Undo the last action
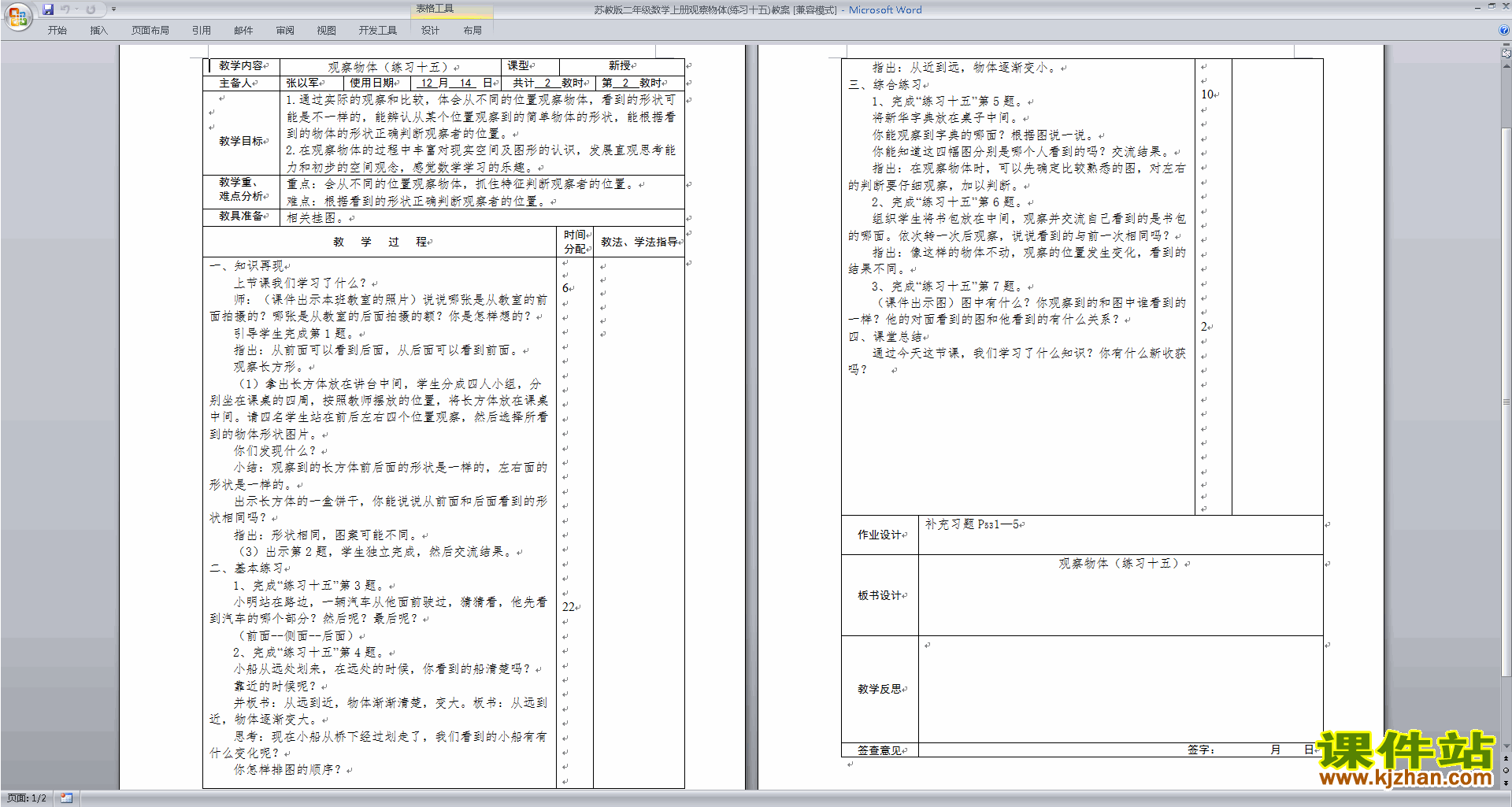The image size is (1512, 807). pos(65,9)
